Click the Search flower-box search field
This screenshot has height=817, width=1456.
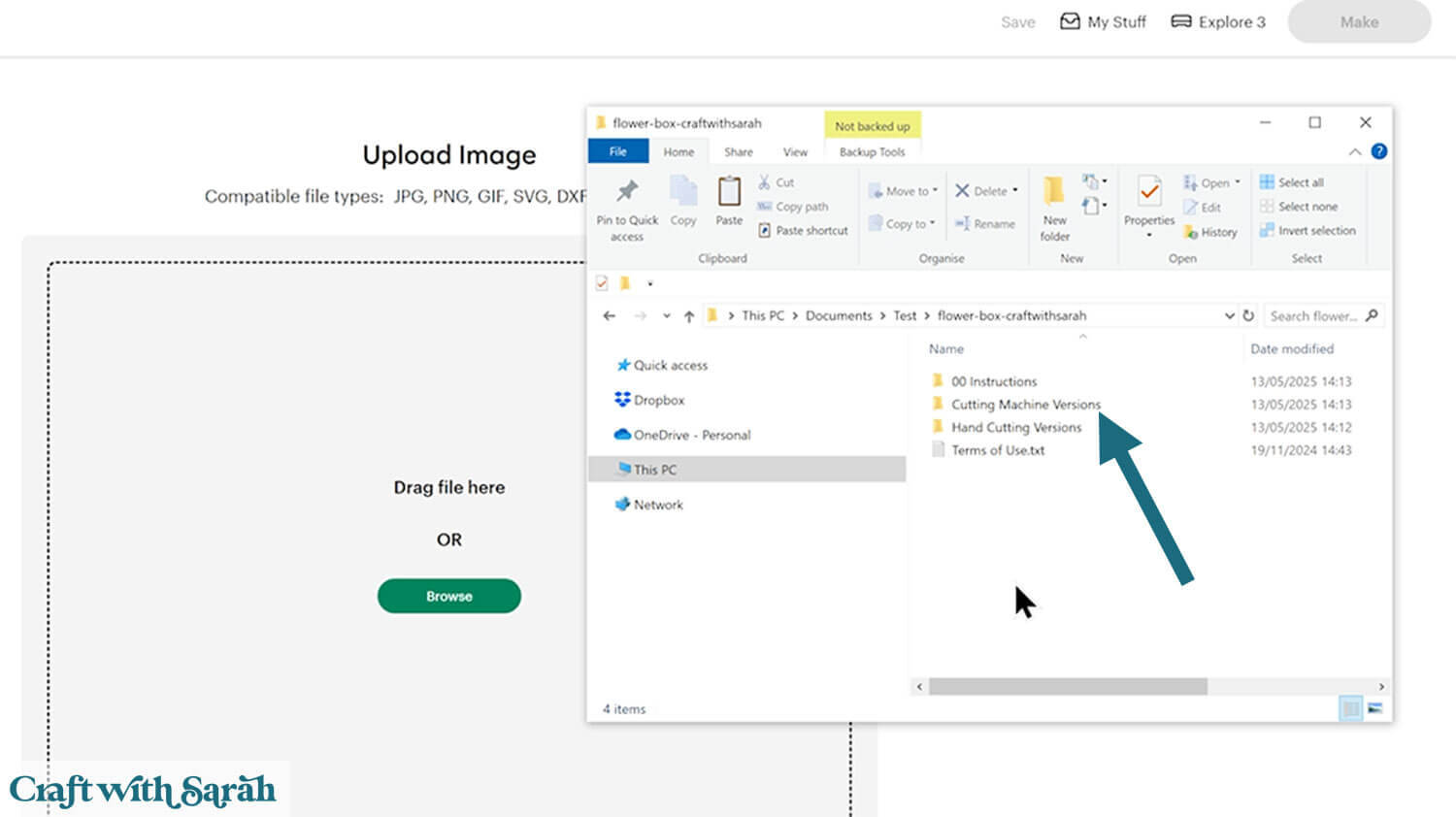point(1313,316)
